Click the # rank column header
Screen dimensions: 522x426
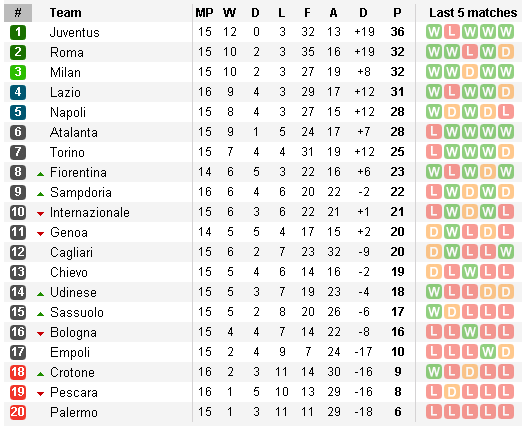pos(18,13)
